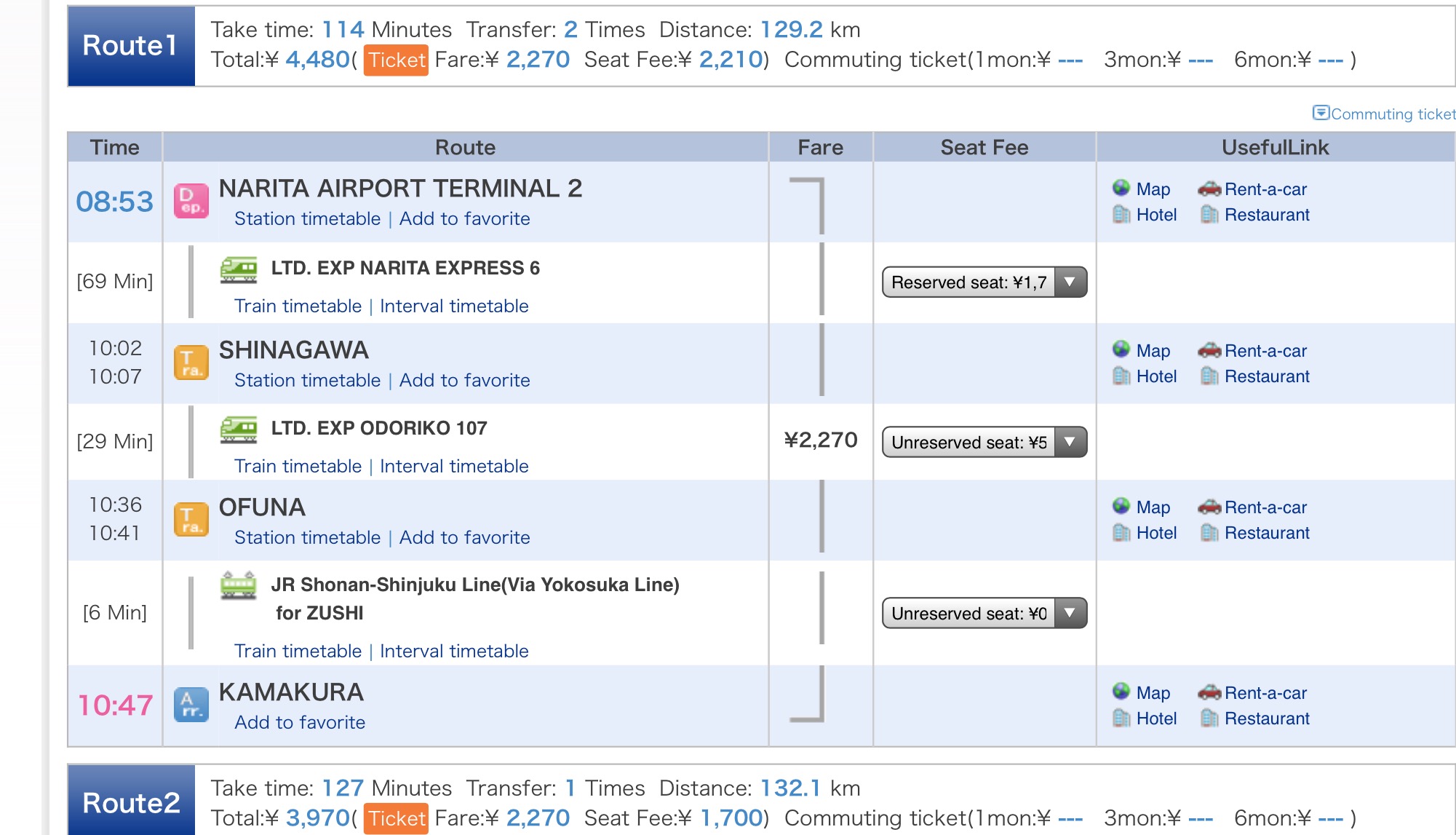The image size is (1456, 835).
Task: Click the Route2 header tab
Action: [x=131, y=802]
